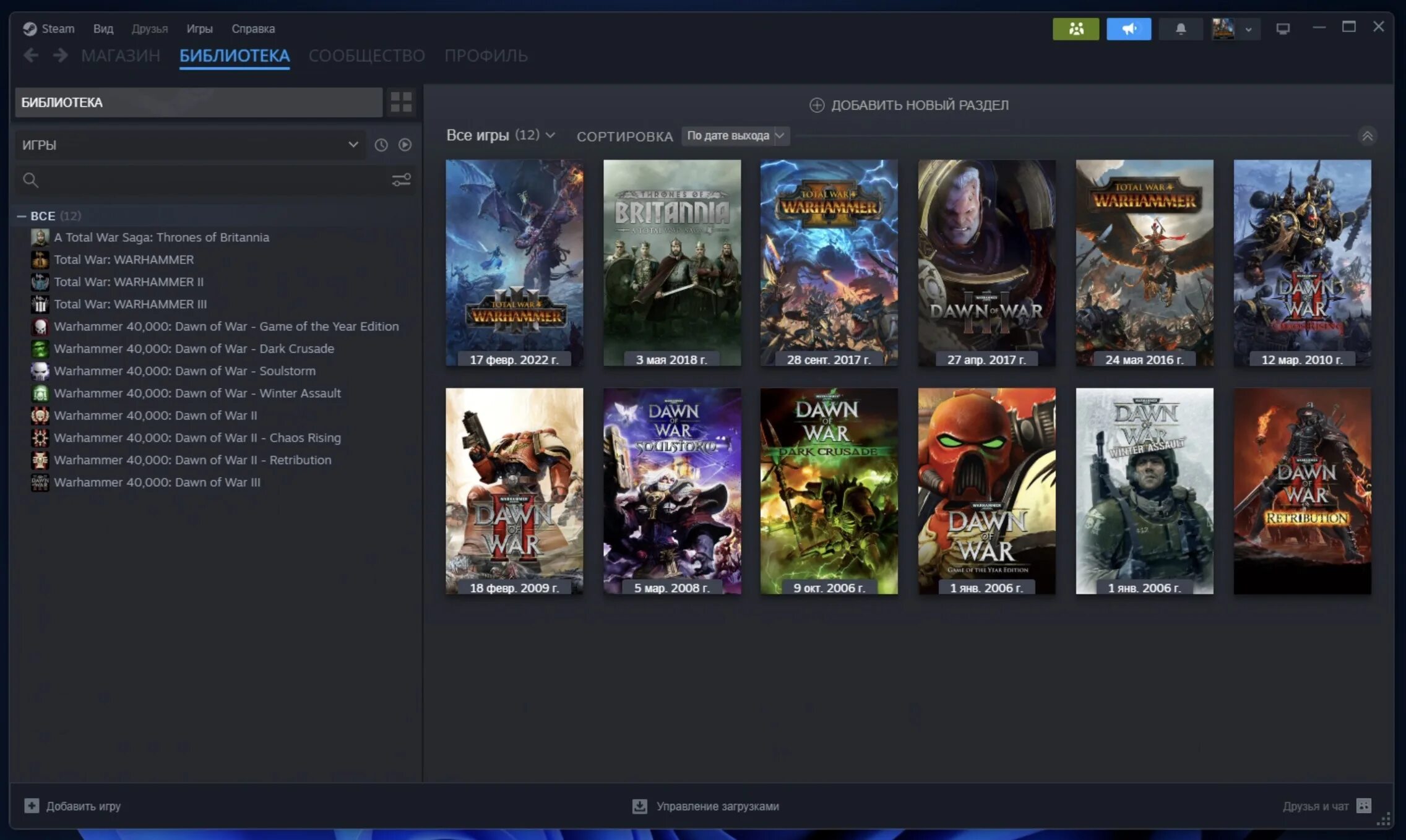
Task: Select Dawn of War II - Retribution entry
Action: click(192, 460)
